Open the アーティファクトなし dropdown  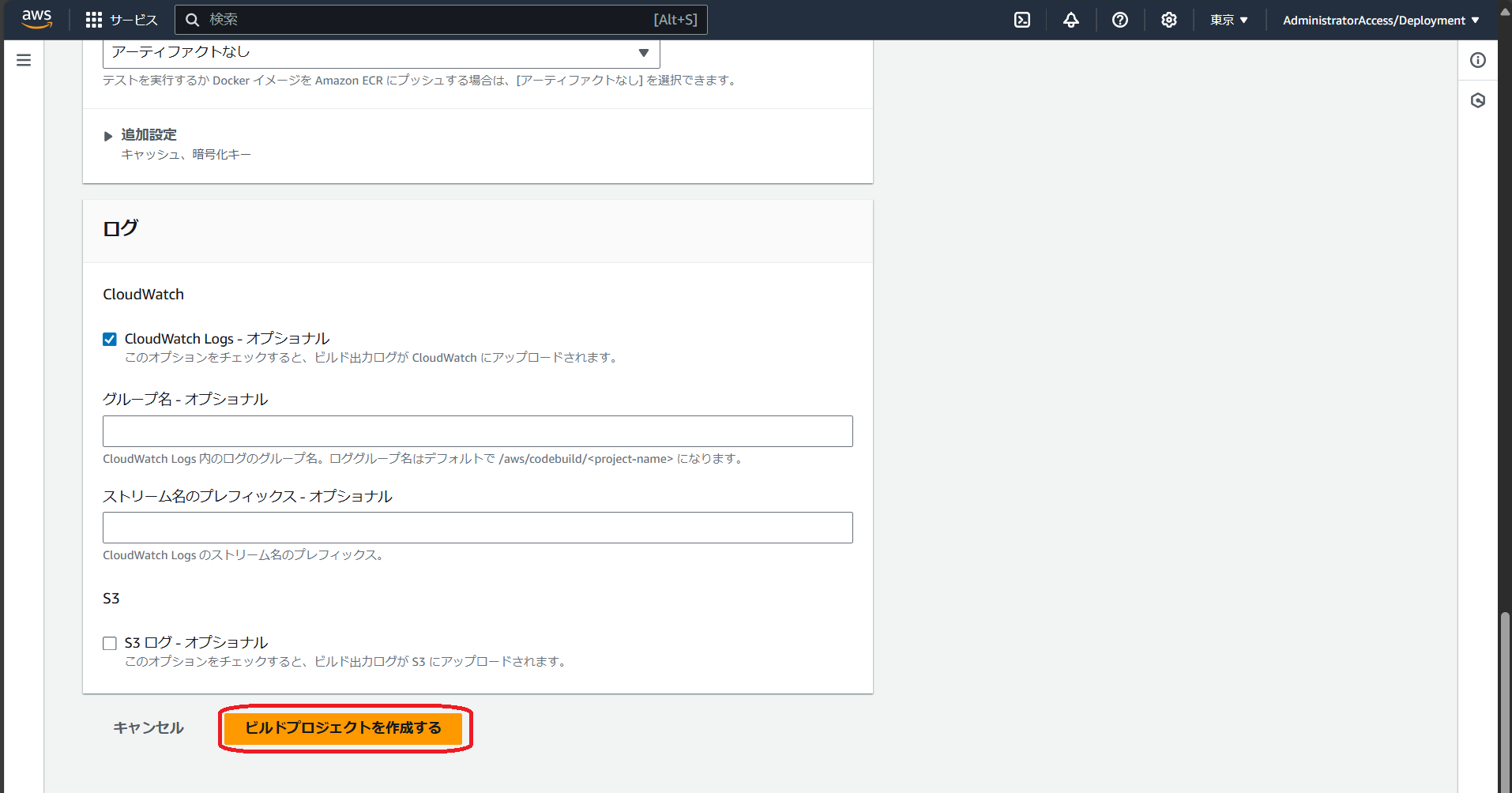click(x=382, y=53)
